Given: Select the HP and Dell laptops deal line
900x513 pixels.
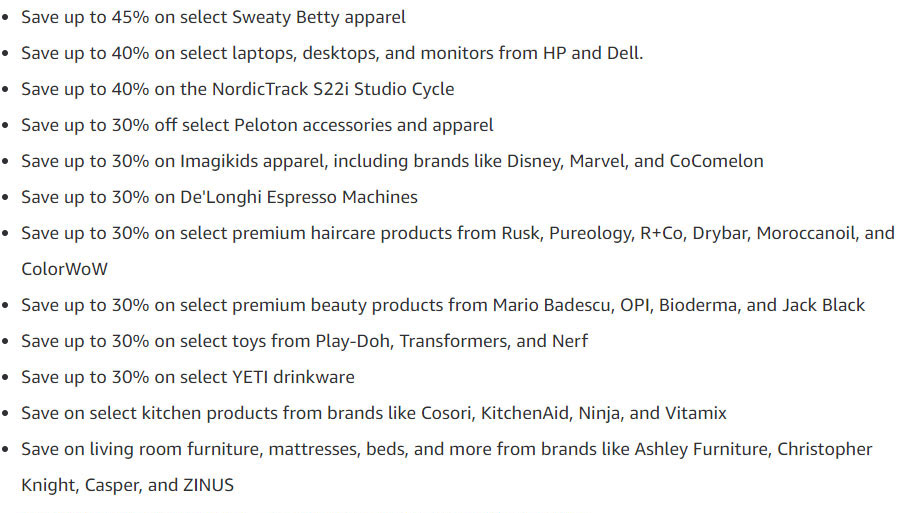Looking at the screenshot, I should coord(332,53).
